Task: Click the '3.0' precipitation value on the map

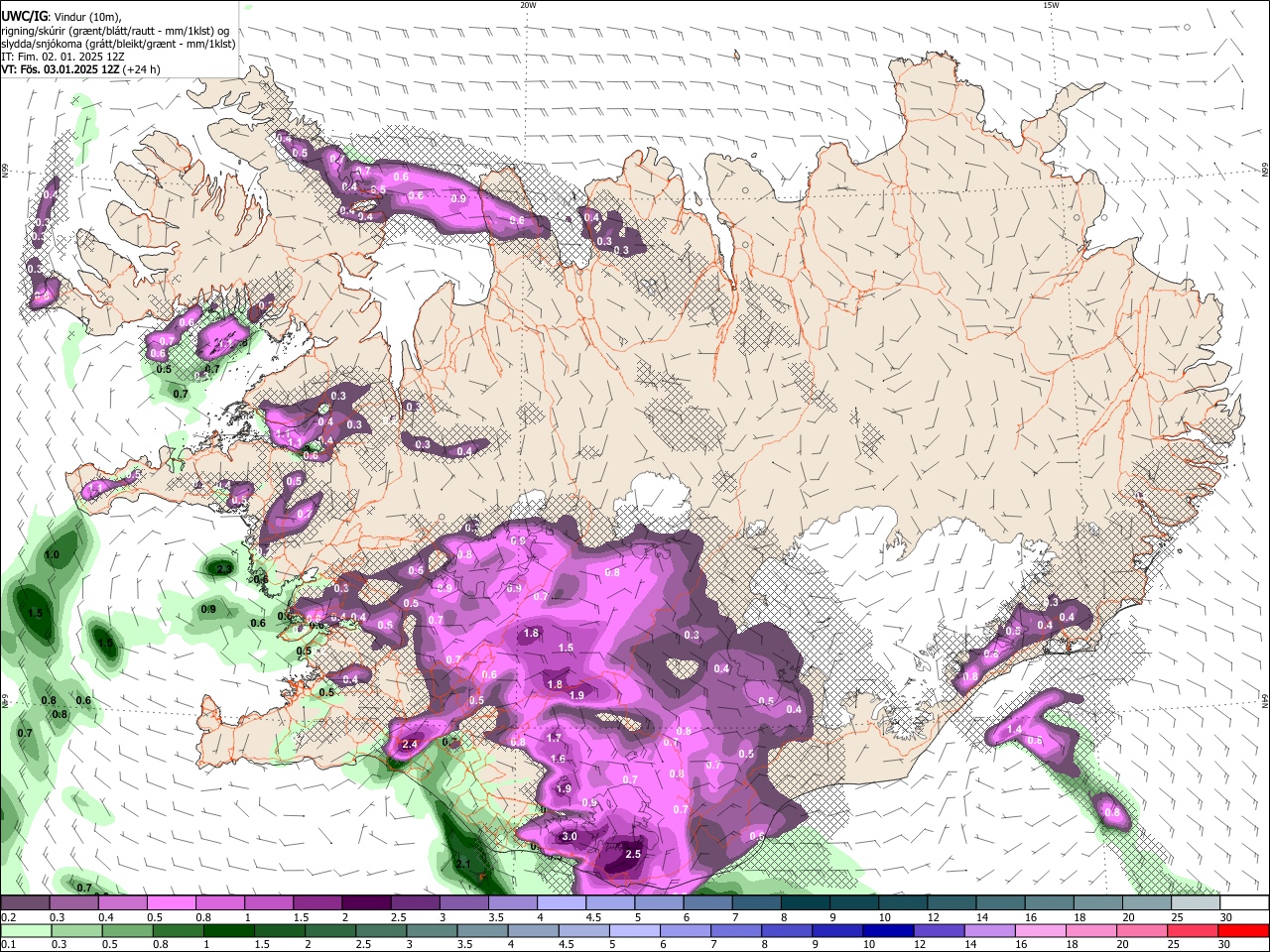Action: (x=570, y=837)
